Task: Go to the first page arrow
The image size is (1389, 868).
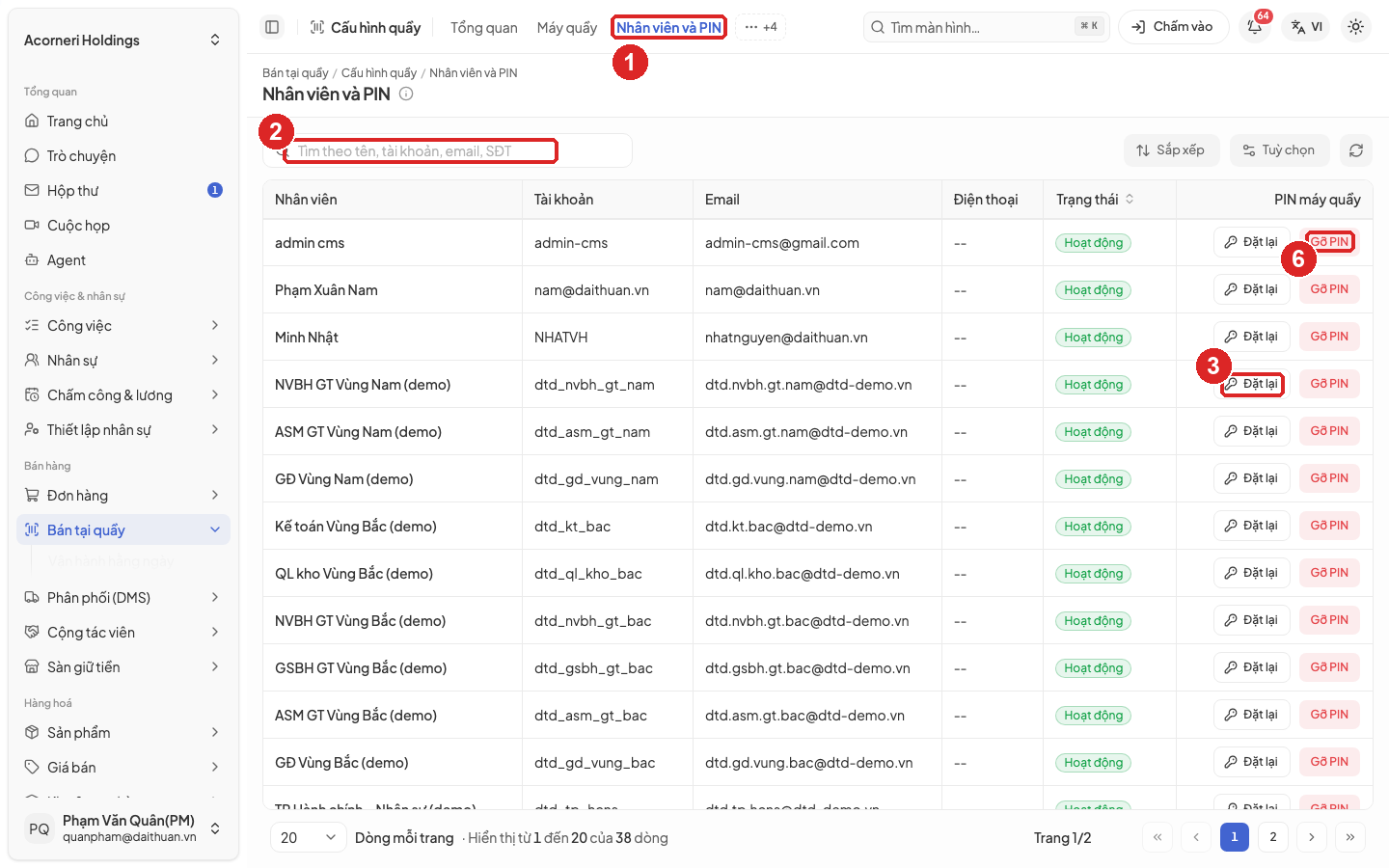Action: (x=1157, y=837)
